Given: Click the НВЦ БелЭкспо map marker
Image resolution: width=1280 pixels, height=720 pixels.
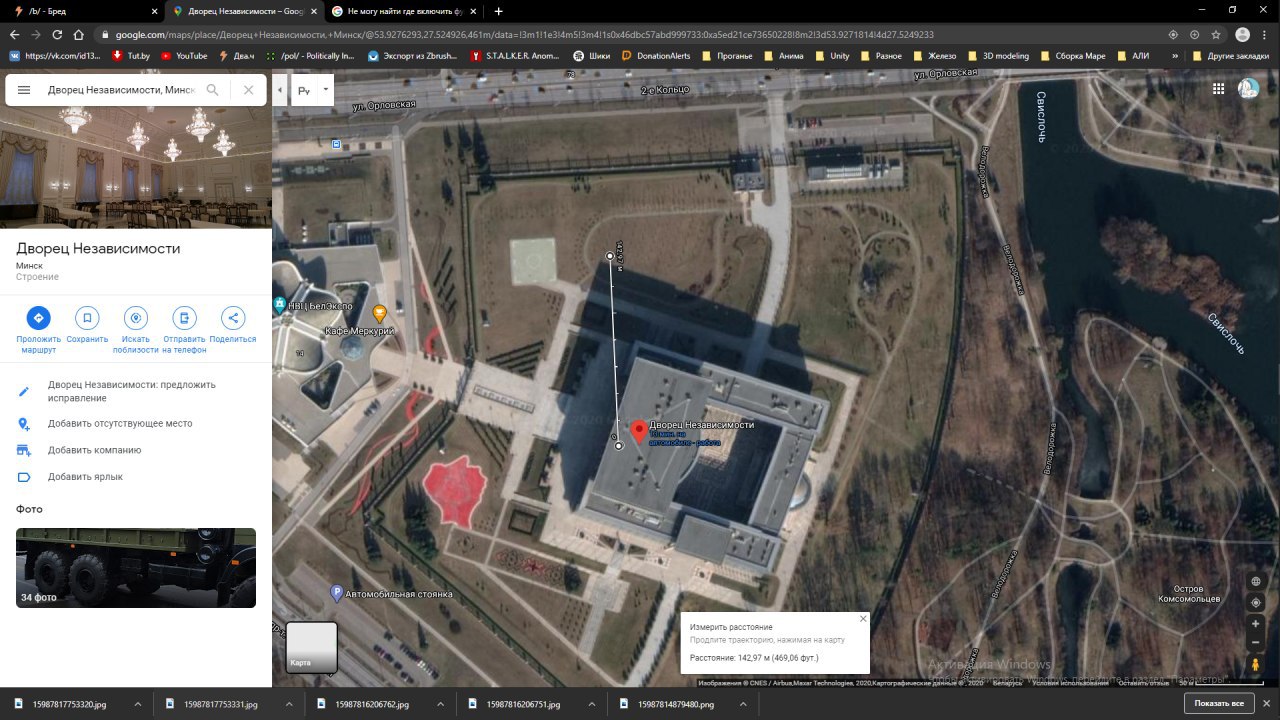Looking at the screenshot, I should pyautogui.click(x=279, y=304).
